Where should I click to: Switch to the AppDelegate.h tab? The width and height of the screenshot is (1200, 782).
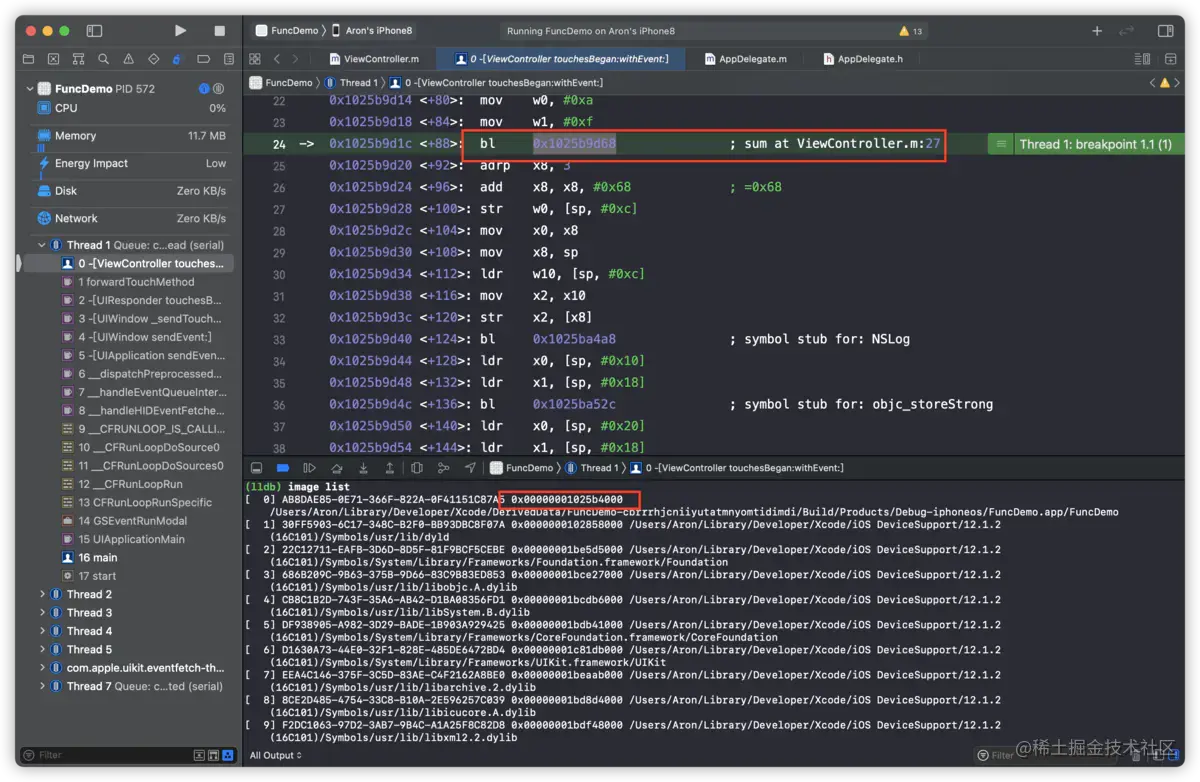(x=863, y=59)
